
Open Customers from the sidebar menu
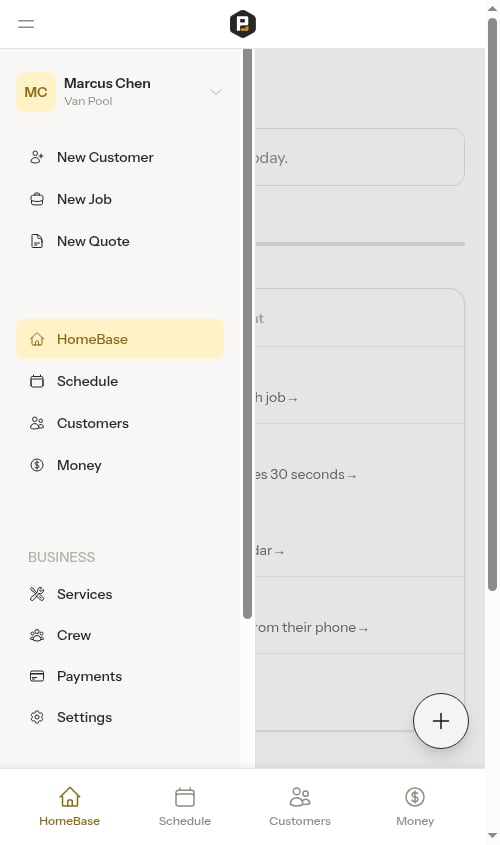(x=120, y=424)
